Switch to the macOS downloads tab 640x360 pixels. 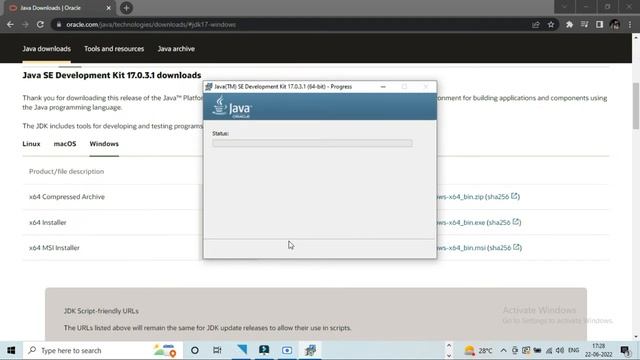(65, 144)
